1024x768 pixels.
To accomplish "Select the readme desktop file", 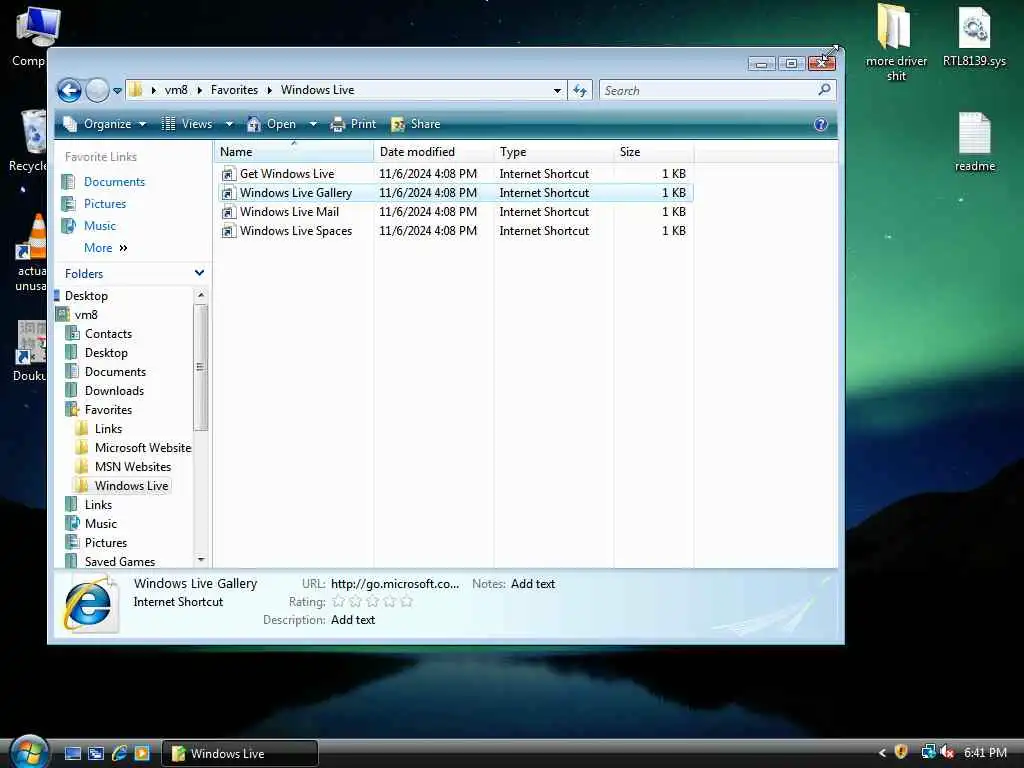I will coord(974,143).
